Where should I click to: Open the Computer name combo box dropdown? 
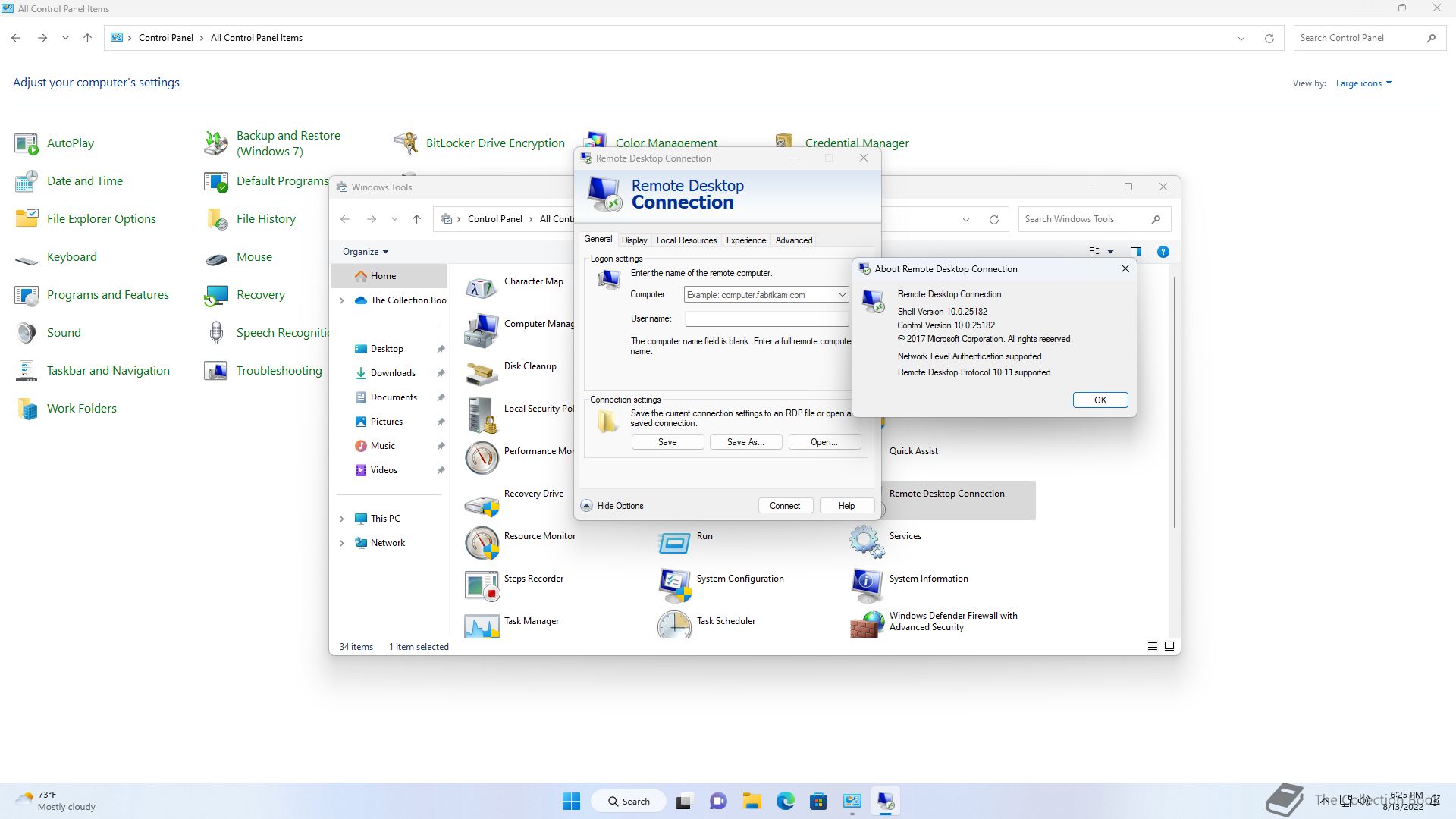[x=841, y=295]
